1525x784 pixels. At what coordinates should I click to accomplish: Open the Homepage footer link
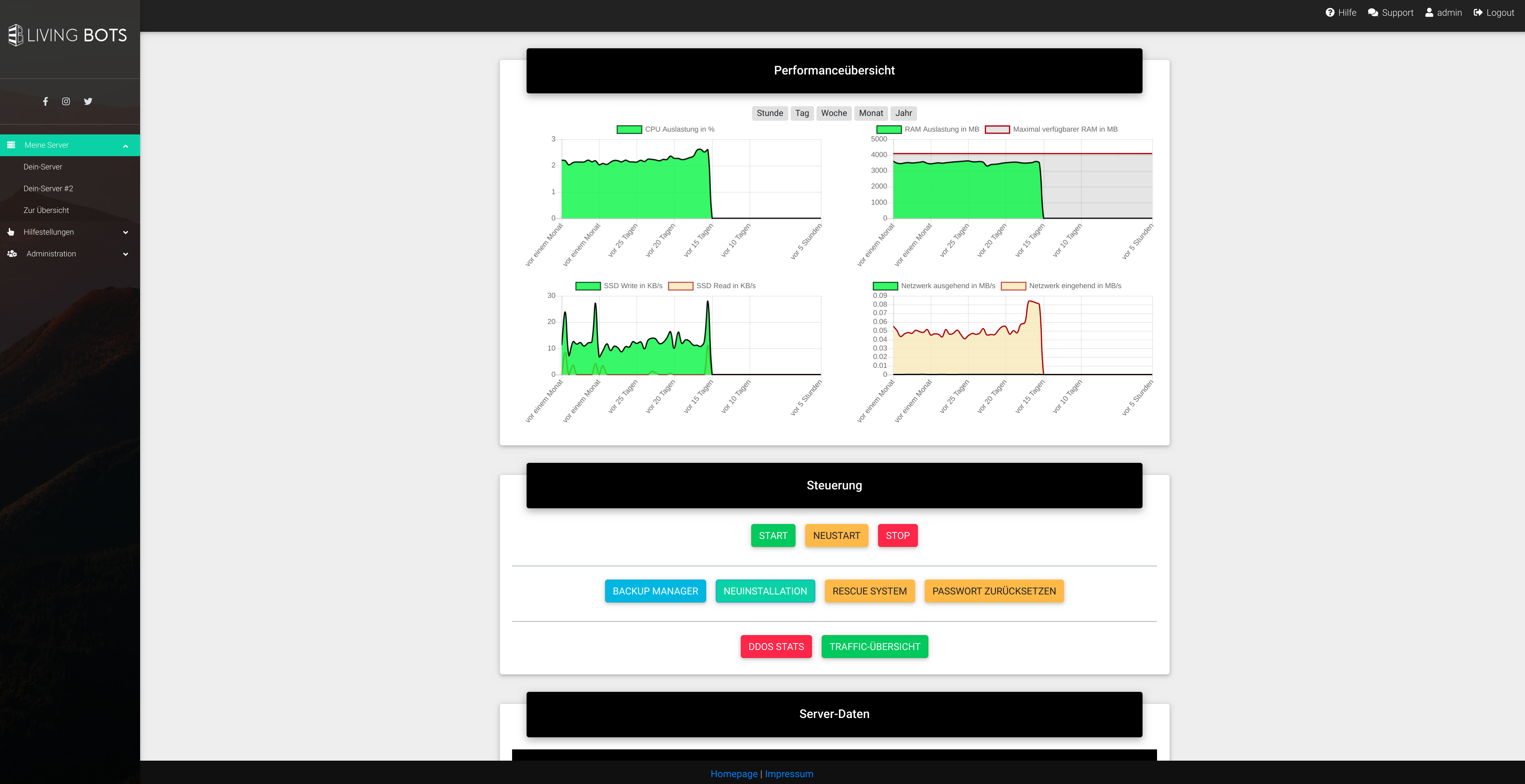(x=734, y=774)
